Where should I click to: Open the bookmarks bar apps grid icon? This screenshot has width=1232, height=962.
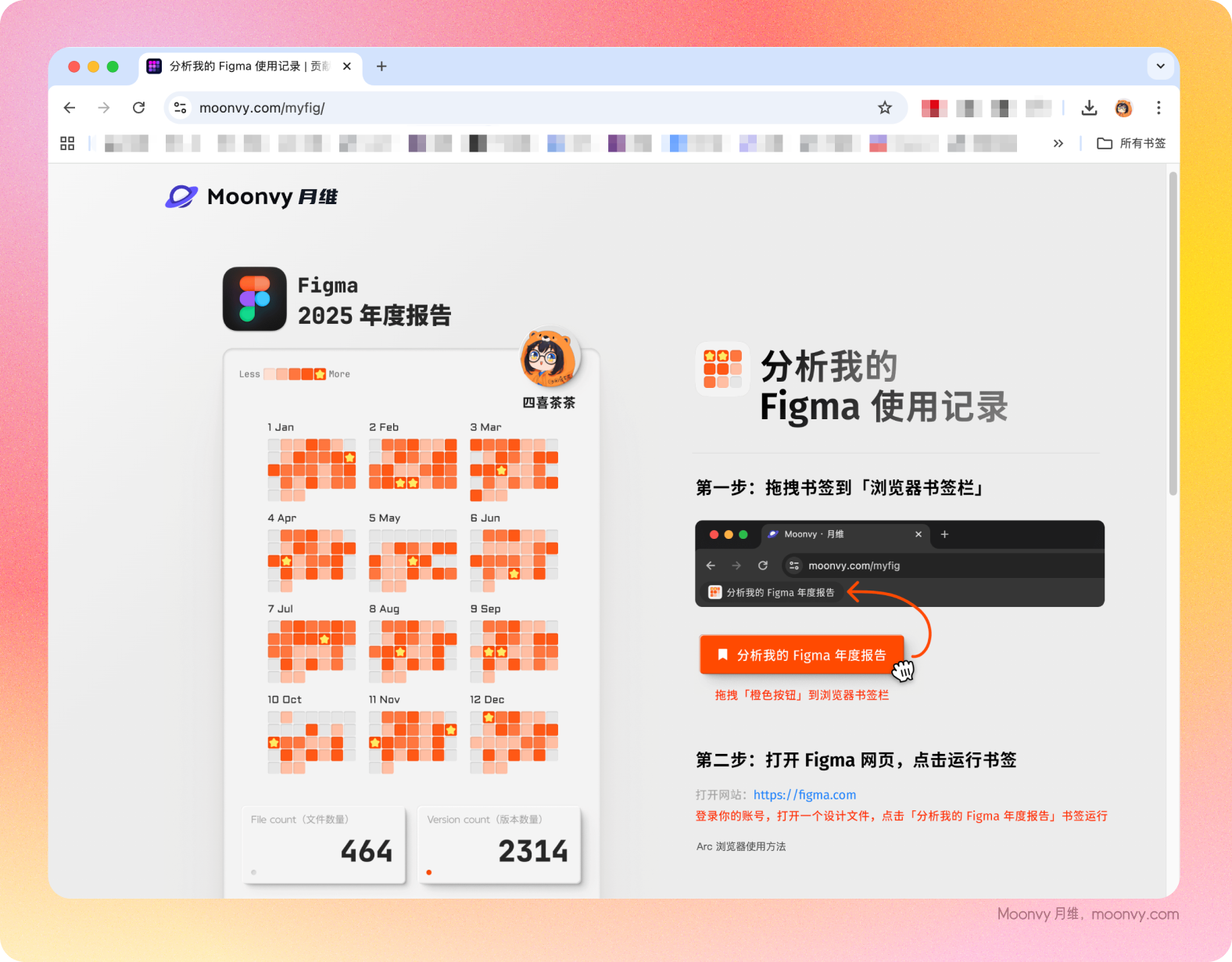(x=67, y=143)
